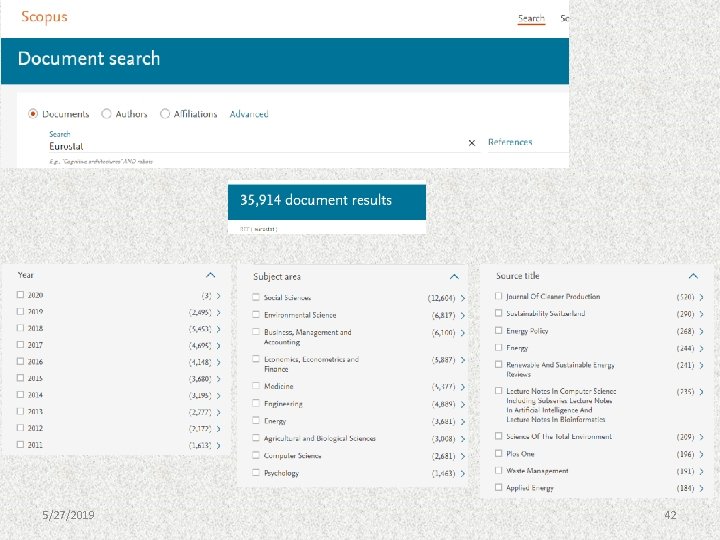This screenshot has width=720, height=540.
Task: Check the Energy subject area checkbox
Action: pos(256,420)
